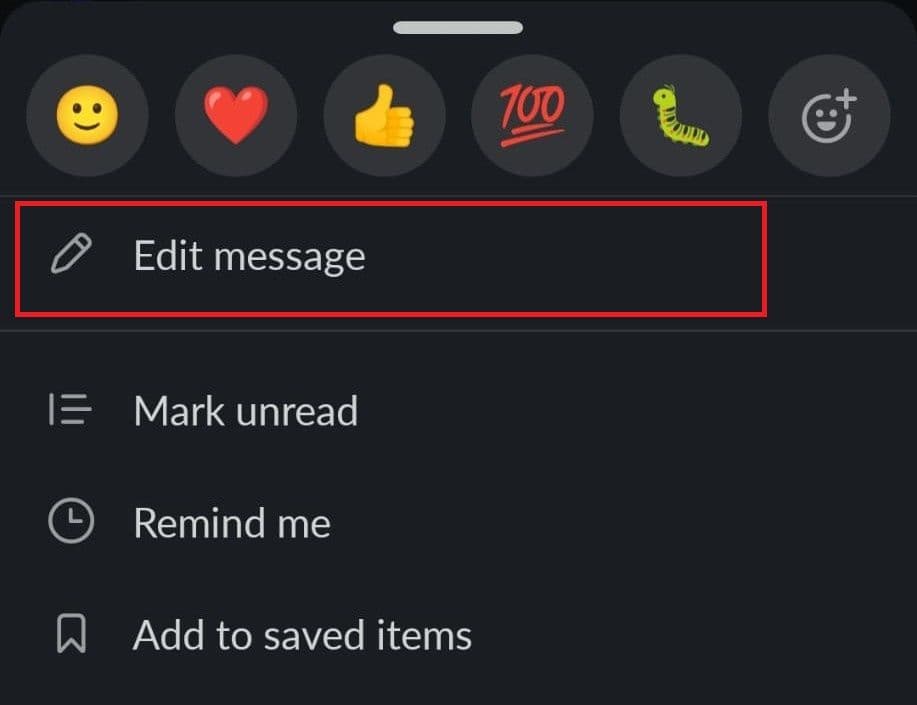Image resolution: width=917 pixels, height=705 pixels.
Task: Select Remind me menu entry
Action: pyautogui.click(x=458, y=522)
